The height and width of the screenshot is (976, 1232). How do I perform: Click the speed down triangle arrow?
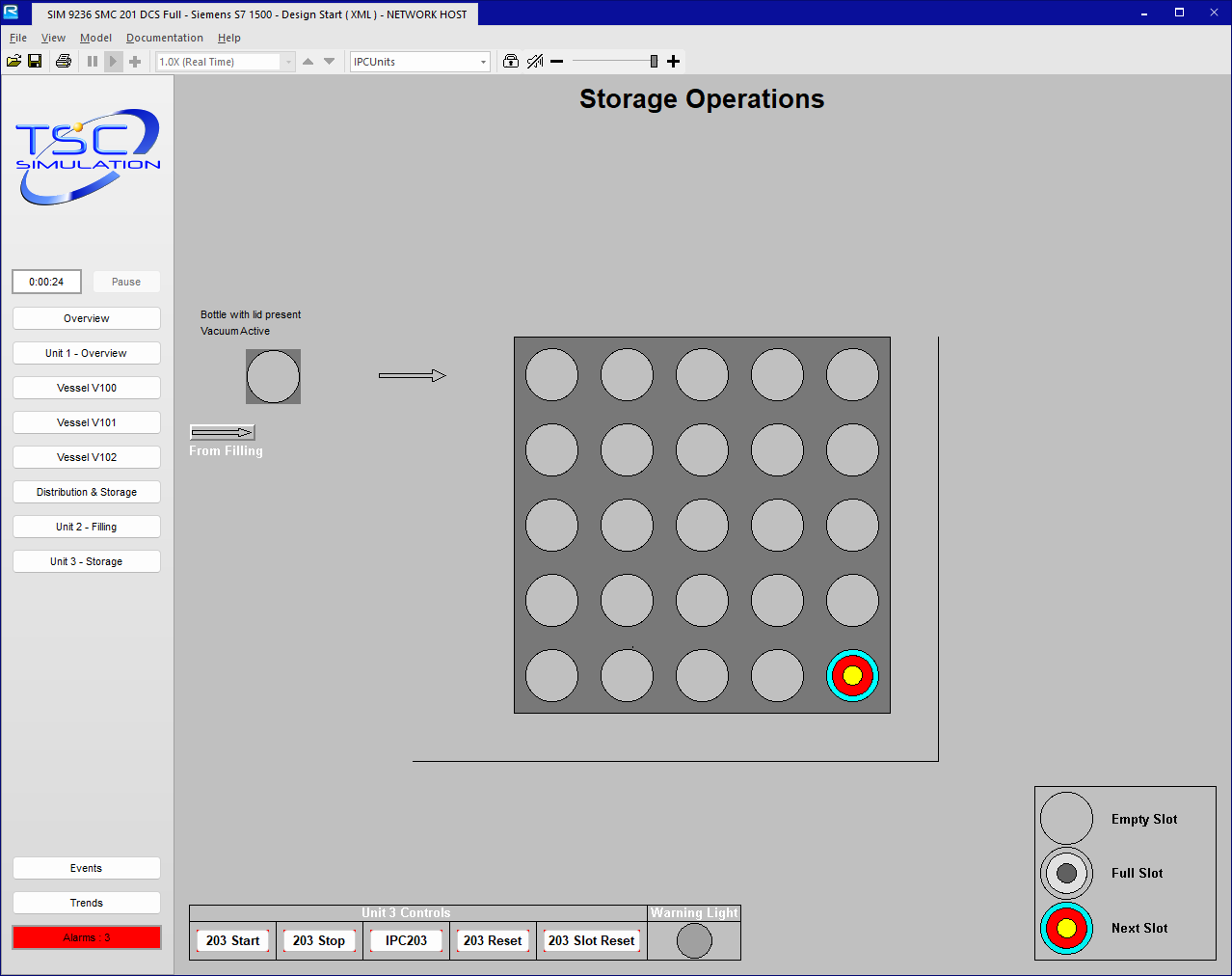(330, 61)
